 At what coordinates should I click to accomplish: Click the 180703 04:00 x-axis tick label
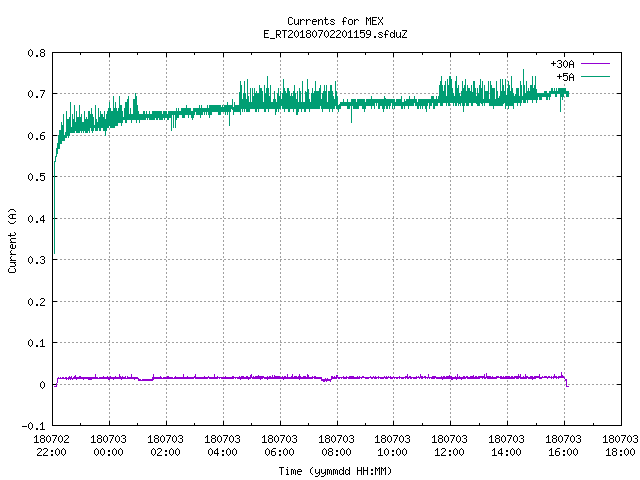point(222,446)
